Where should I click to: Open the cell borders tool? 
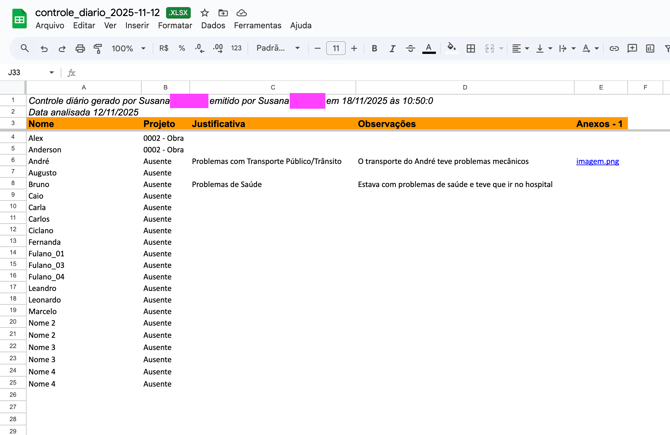pos(471,48)
